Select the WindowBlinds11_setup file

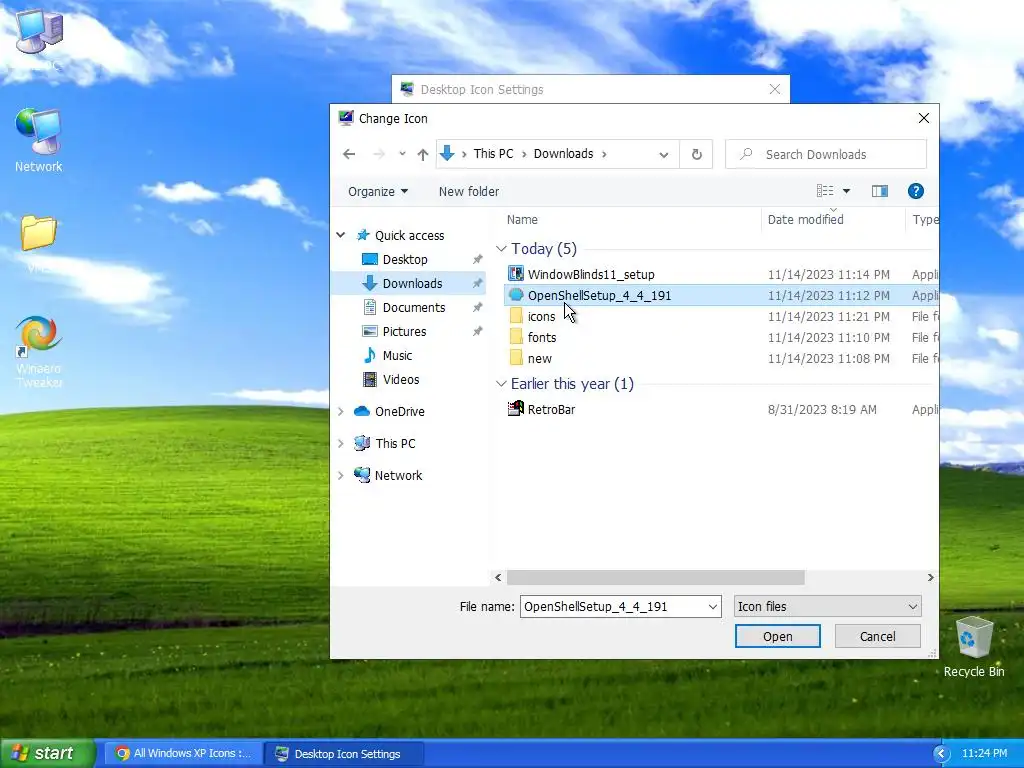591,274
